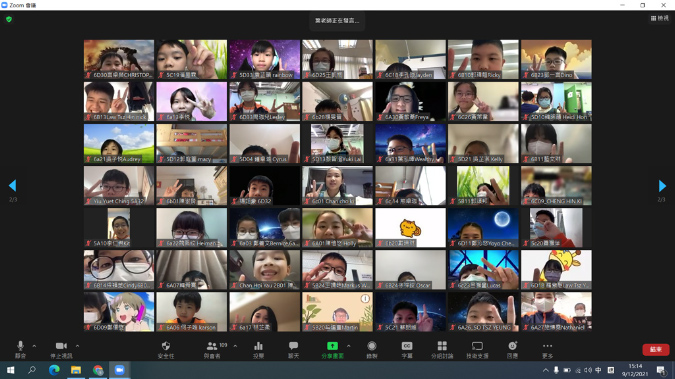Start Share Screen with the green icon
Screen dimensions: 675x379
[x=332, y=349]
